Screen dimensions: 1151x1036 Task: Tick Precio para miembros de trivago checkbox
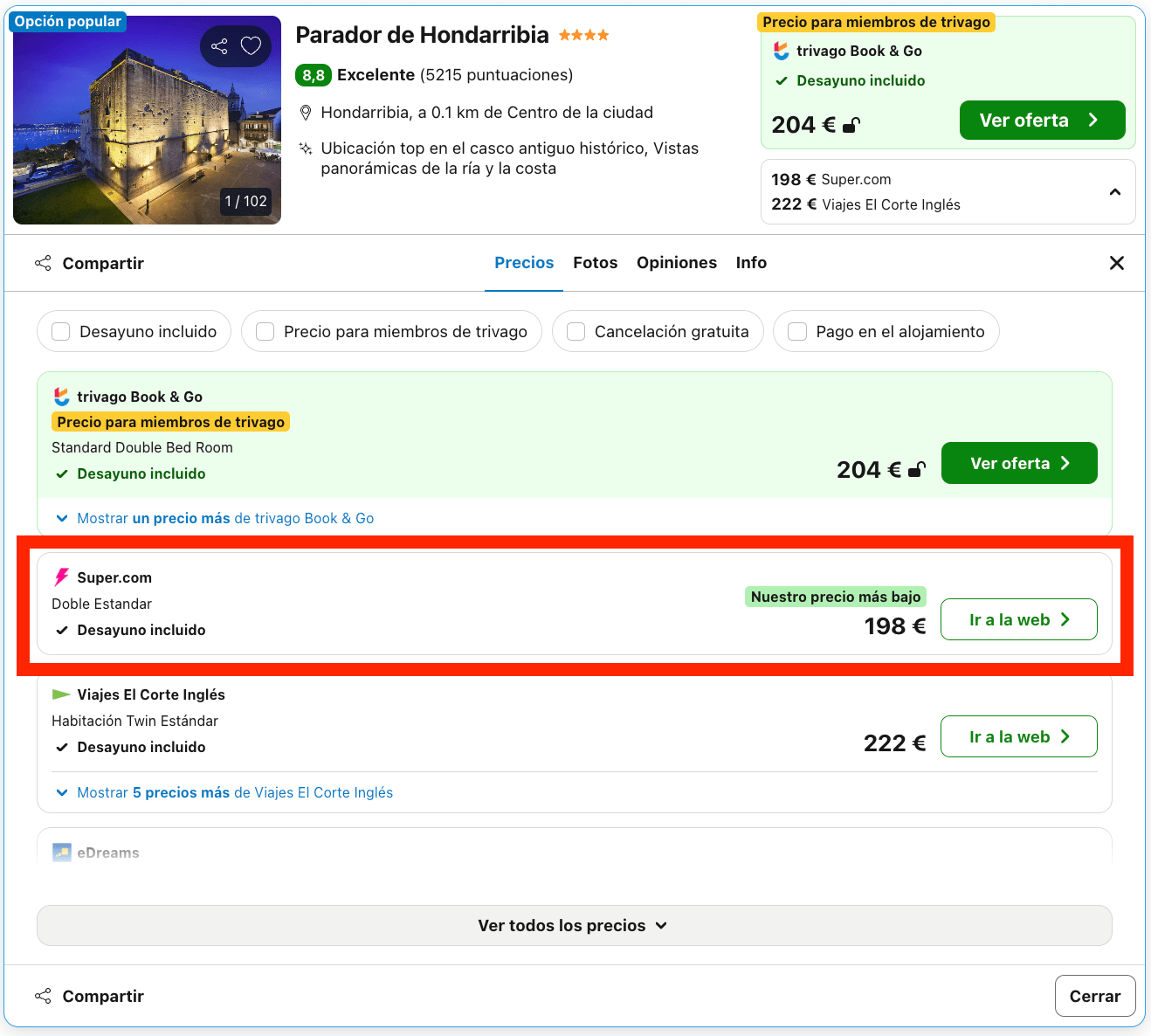pos(265,332)
